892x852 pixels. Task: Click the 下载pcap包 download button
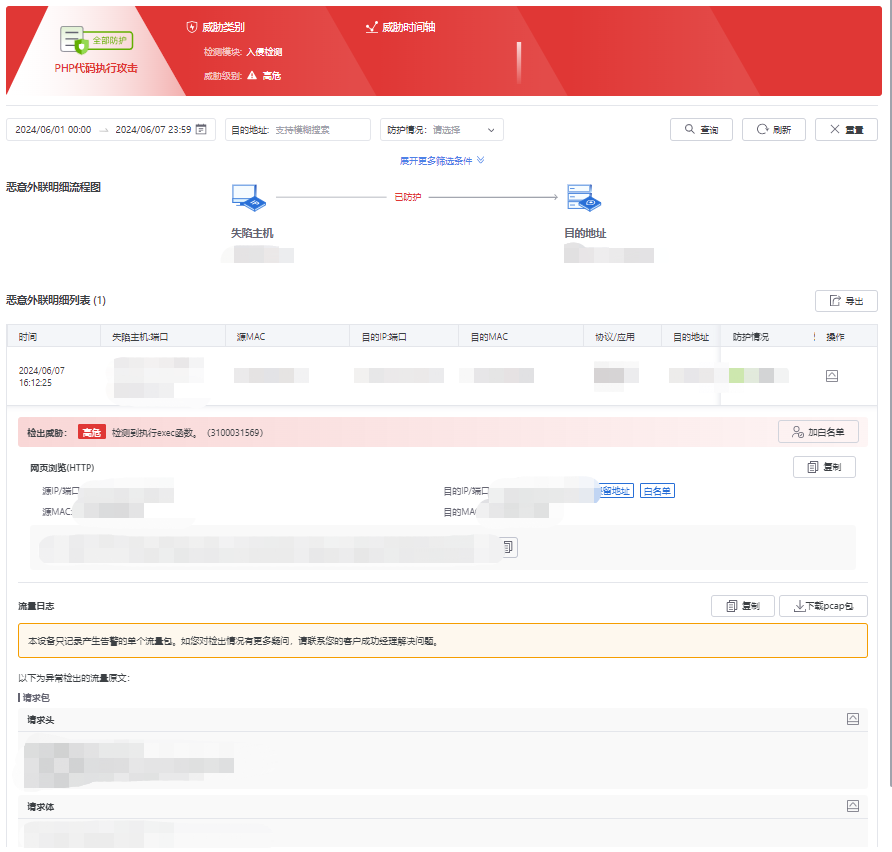[823, 606]
